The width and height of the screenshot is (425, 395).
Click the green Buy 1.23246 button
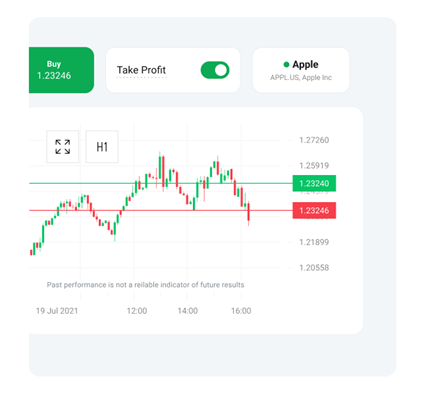coord(61,70)
